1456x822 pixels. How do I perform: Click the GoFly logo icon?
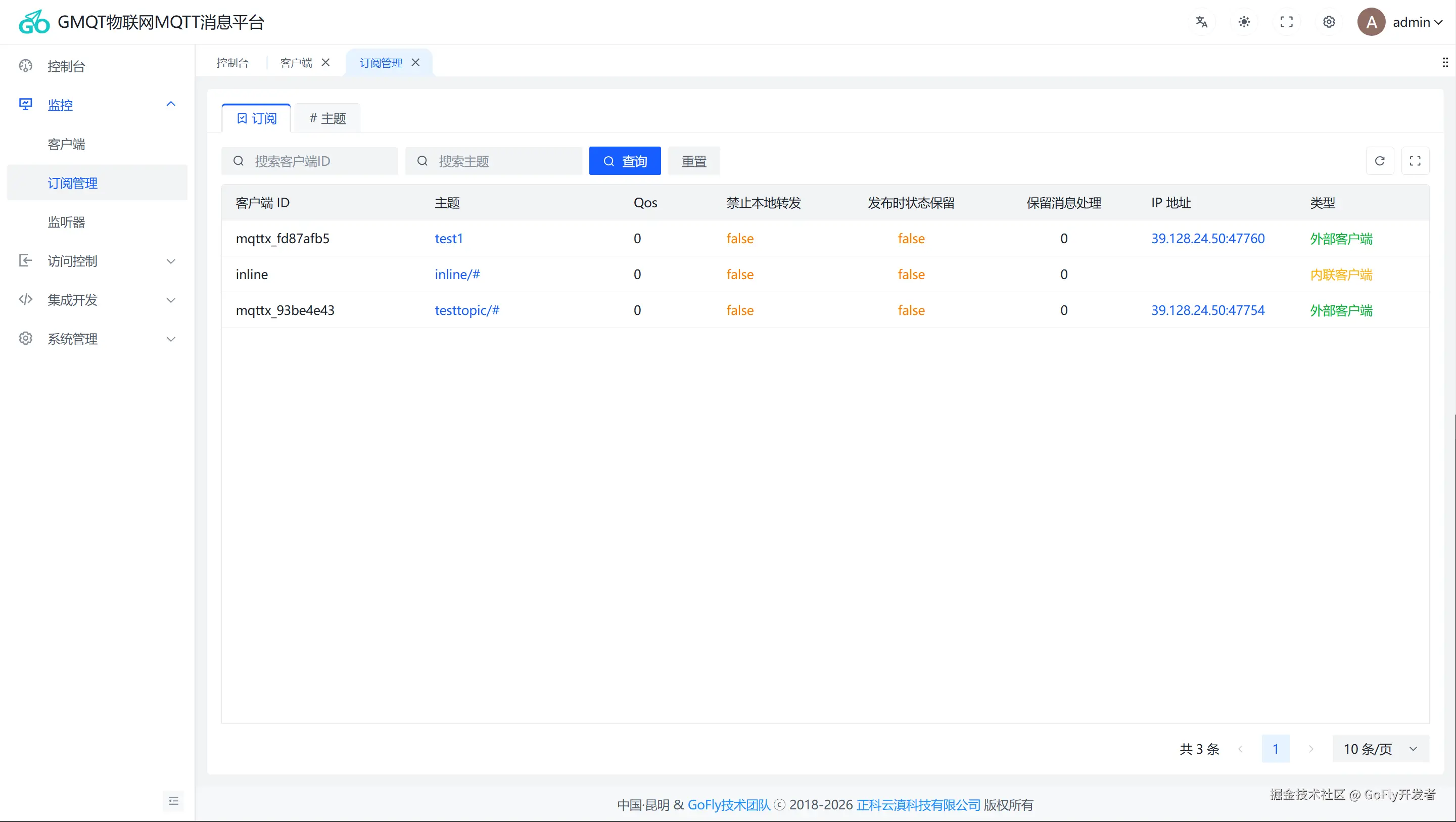(x=34, y=22)
